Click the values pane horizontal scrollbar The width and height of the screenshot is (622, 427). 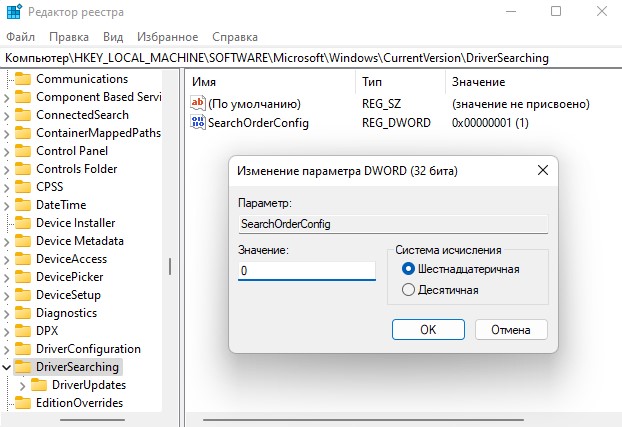click(x=363, y=420)
